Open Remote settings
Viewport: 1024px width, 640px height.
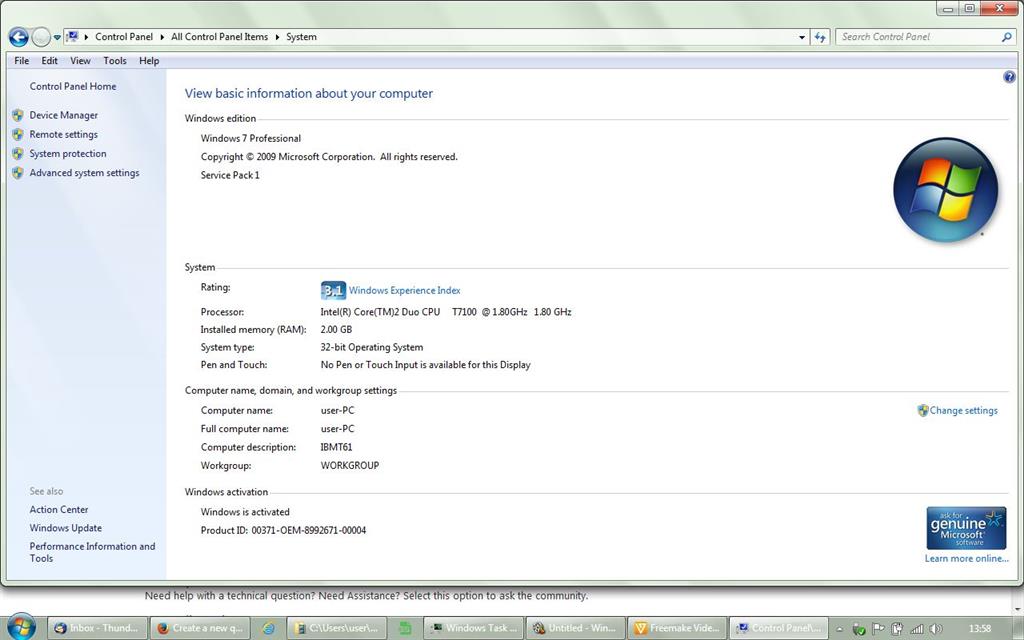tap(63, 135)
